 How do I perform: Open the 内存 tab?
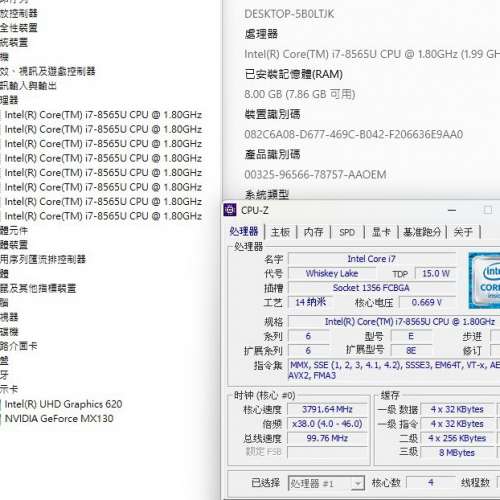(x=314, y=232)
